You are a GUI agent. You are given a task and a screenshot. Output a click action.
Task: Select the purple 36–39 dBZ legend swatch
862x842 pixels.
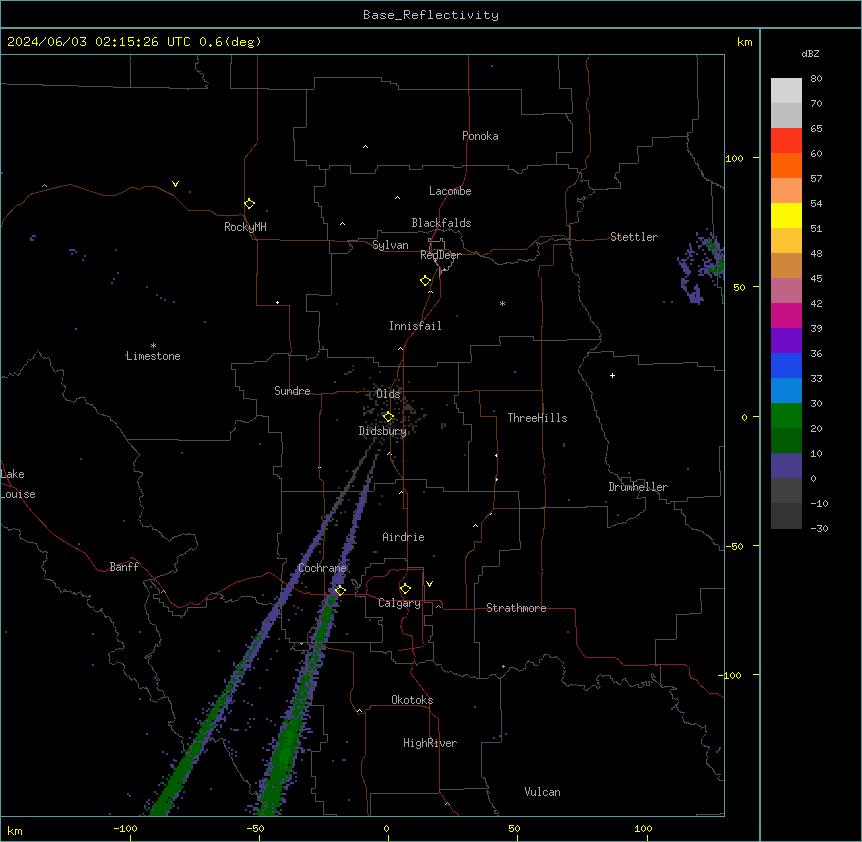click(786, 341)
